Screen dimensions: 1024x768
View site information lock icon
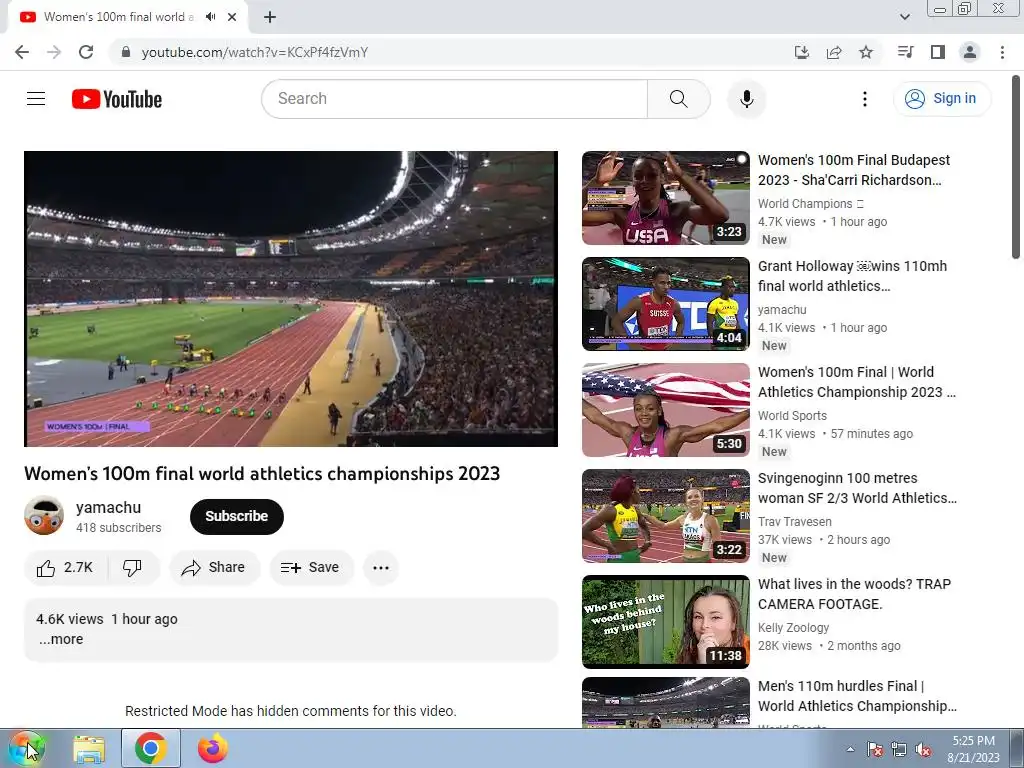(x=126, y=52)
